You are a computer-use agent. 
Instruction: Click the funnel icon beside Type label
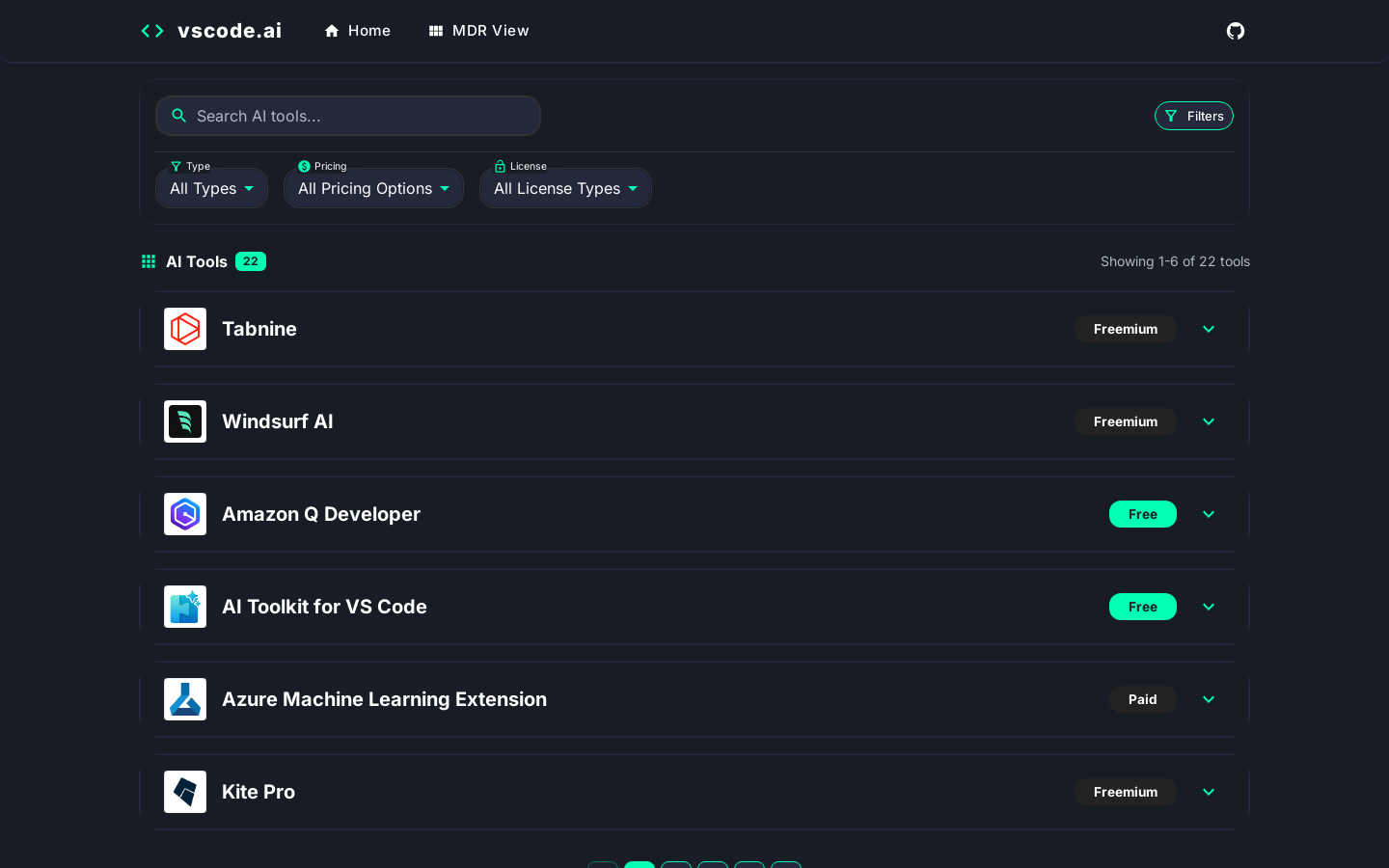click(176, 166)
